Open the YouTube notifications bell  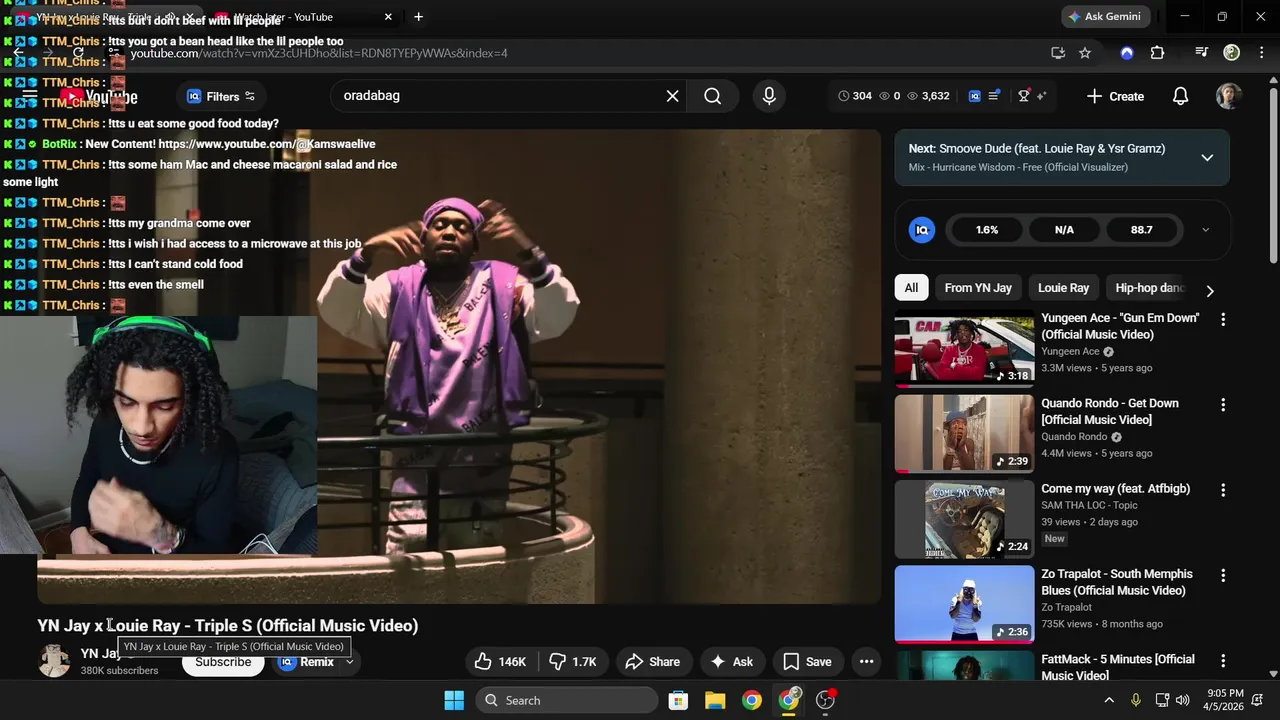pos(1180,96)
